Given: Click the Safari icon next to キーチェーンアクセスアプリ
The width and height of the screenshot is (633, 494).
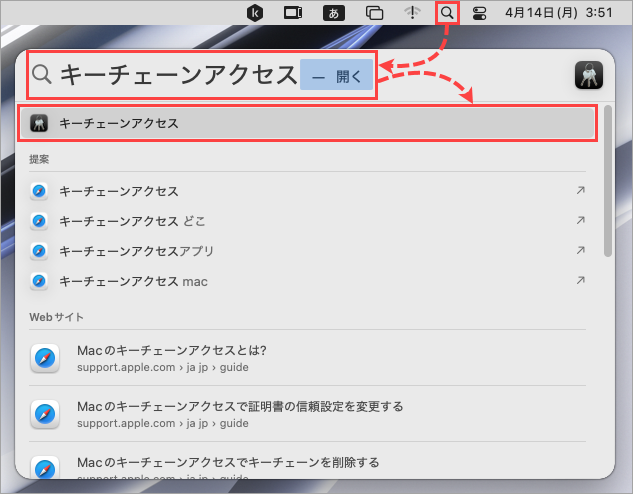Looking at the screenshot, I should 39,251.
